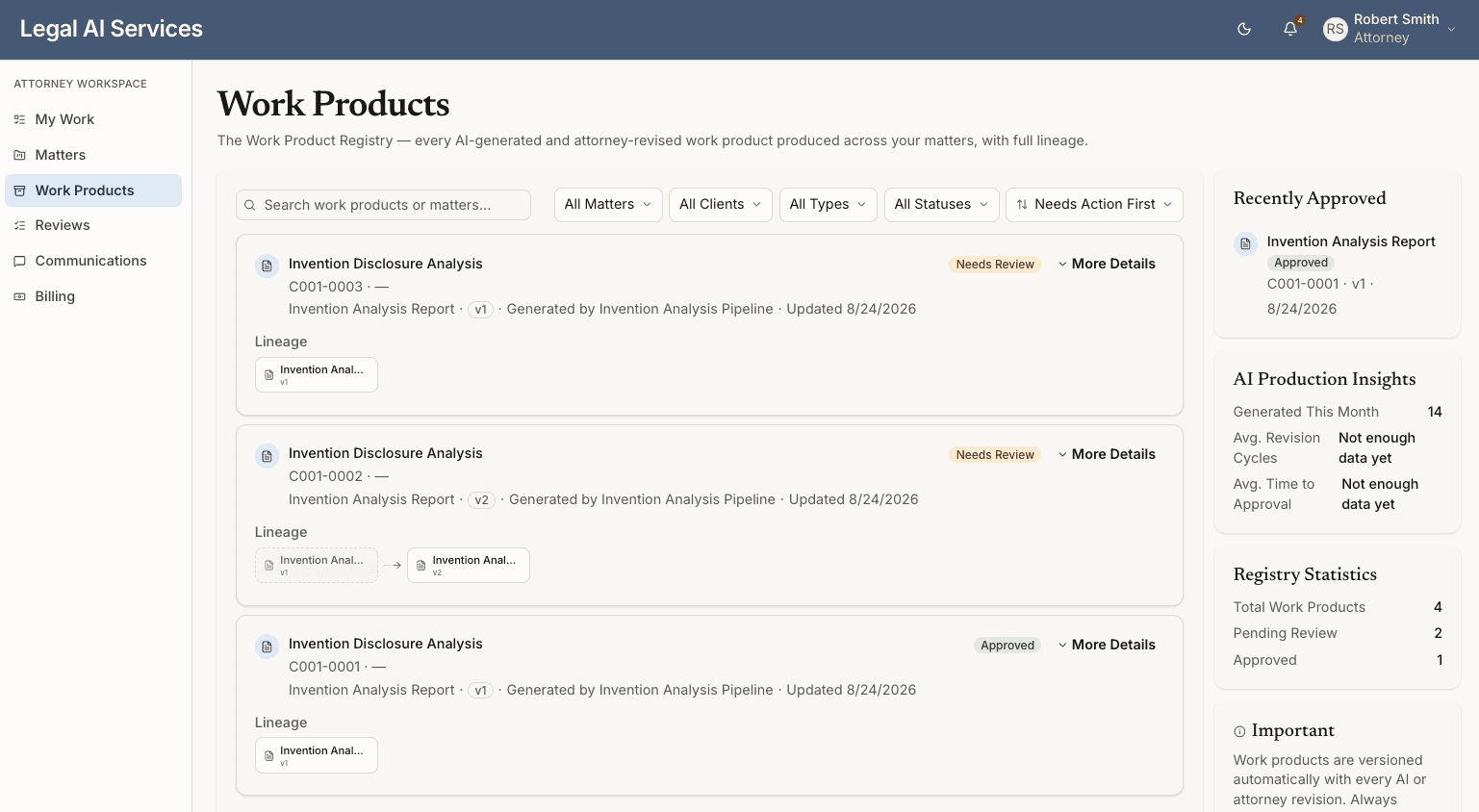Click Needs Review badge on C001-0002
1479x812 pixels.
[995, 455]
